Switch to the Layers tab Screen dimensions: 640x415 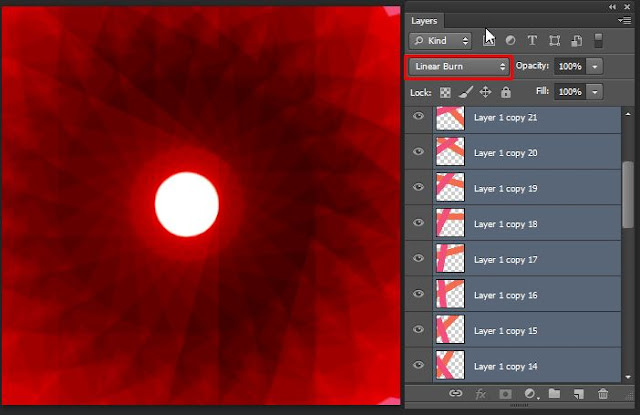click(424, 21)
